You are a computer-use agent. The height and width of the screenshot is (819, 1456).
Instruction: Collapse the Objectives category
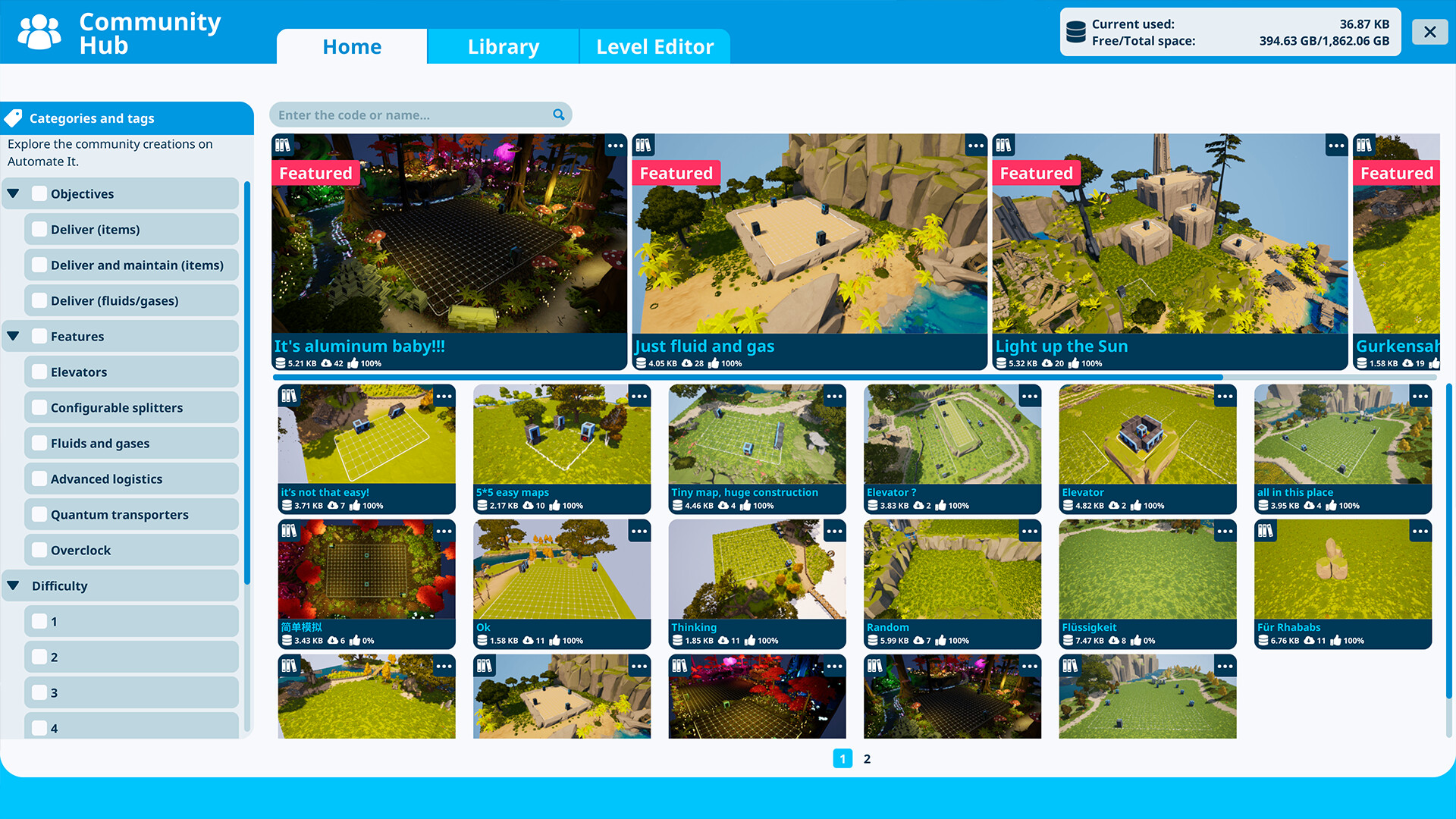[13, 193]
